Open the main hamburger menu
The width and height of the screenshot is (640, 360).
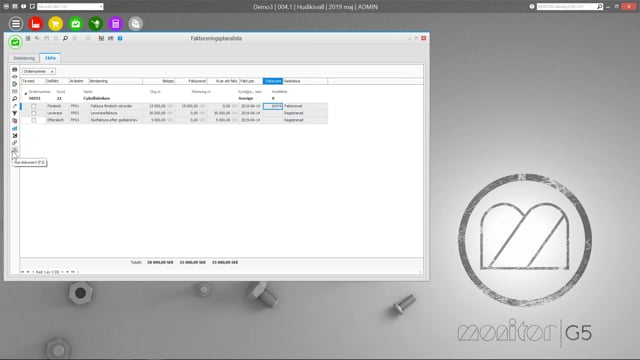coord(16,24)
